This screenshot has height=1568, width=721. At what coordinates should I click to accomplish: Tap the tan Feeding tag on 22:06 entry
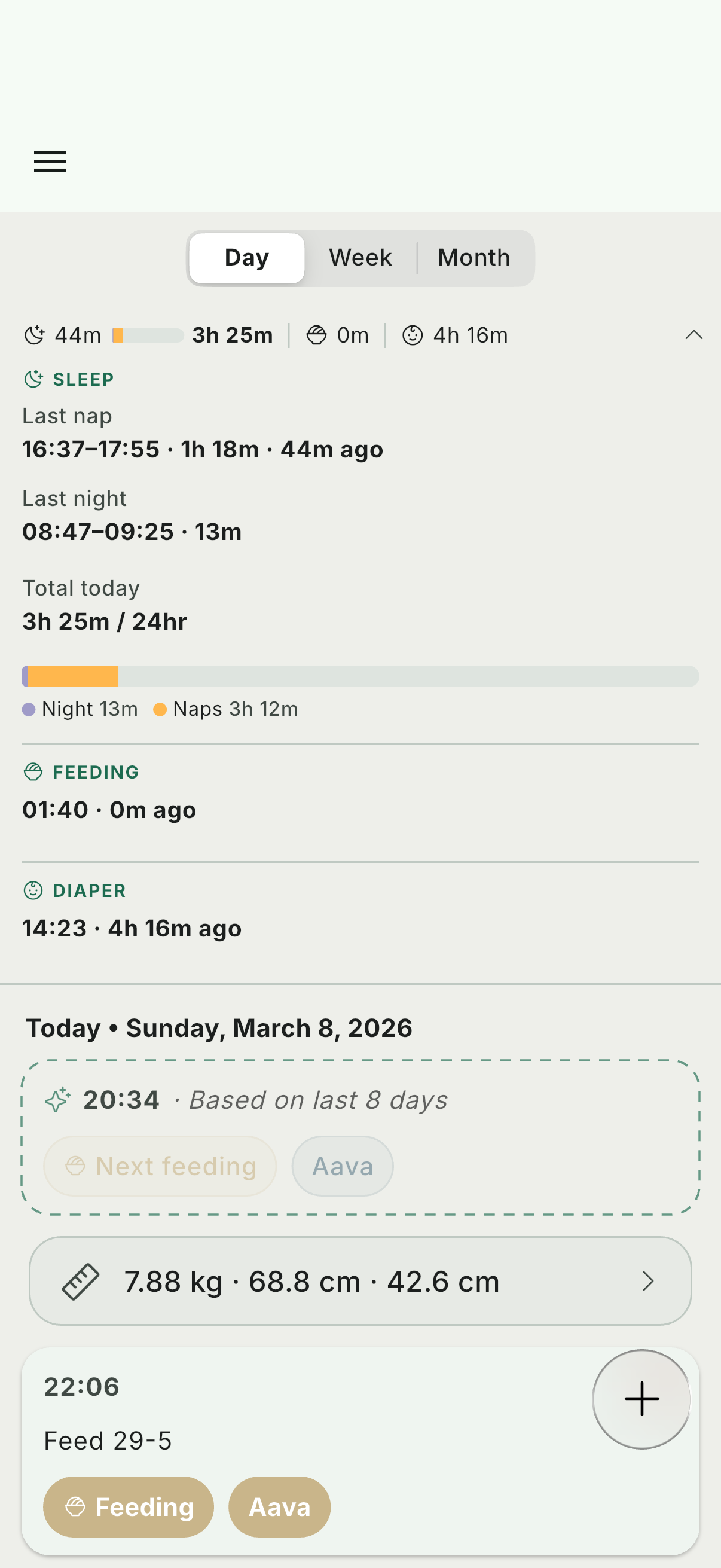click(x=129, y=1506)
